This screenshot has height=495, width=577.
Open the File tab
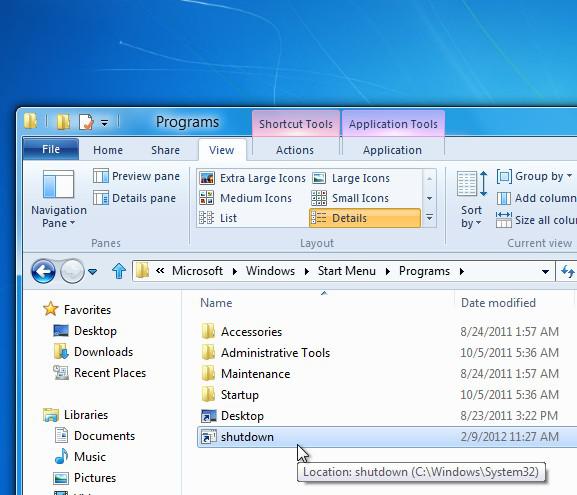coord(51,149)
